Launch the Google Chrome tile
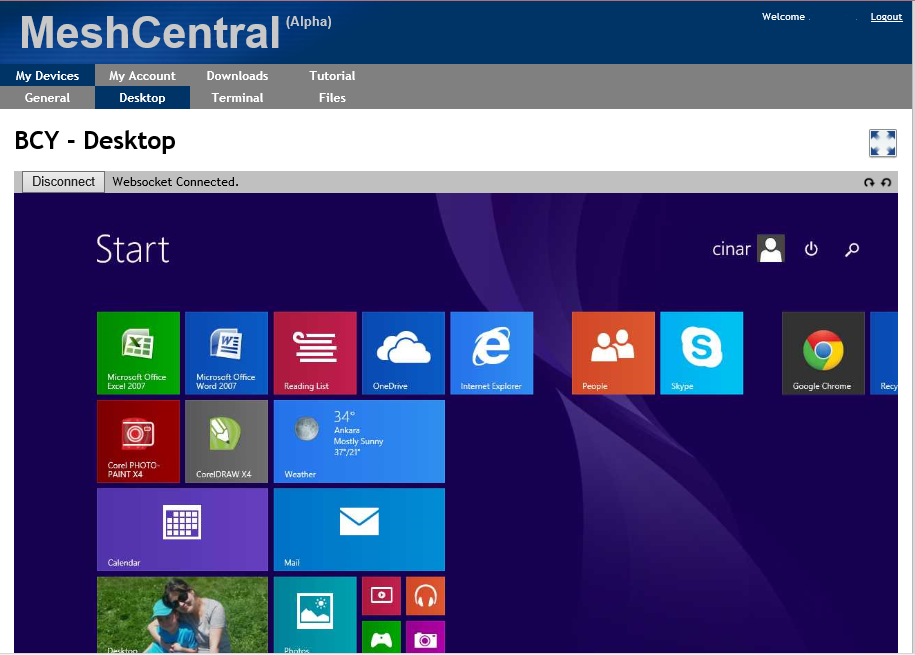Screen dimensions: 915x655 [823, 353]
